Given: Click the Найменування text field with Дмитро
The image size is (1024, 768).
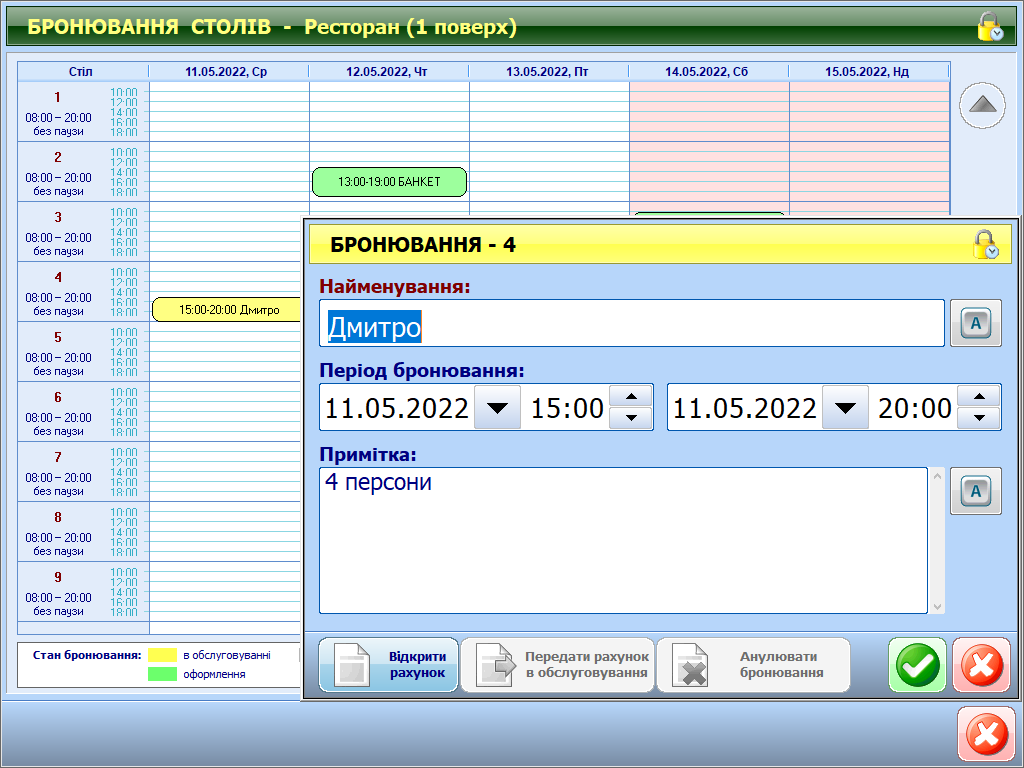Looking at the screenshot, I should tap(632, 324).
